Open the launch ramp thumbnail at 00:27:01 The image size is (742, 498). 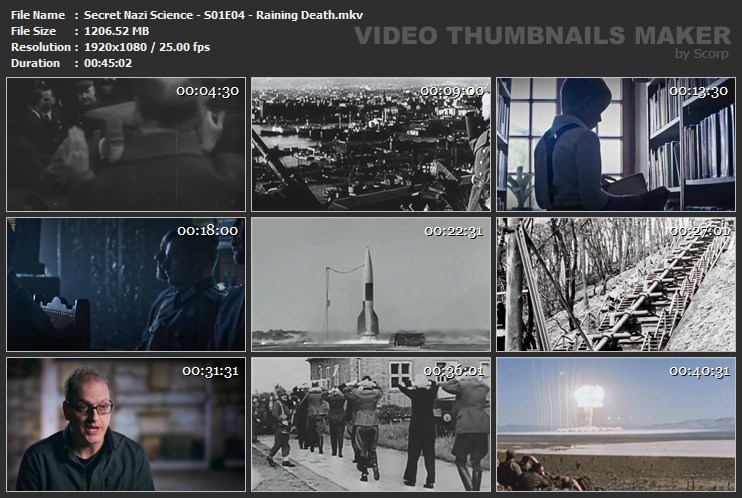616,285
